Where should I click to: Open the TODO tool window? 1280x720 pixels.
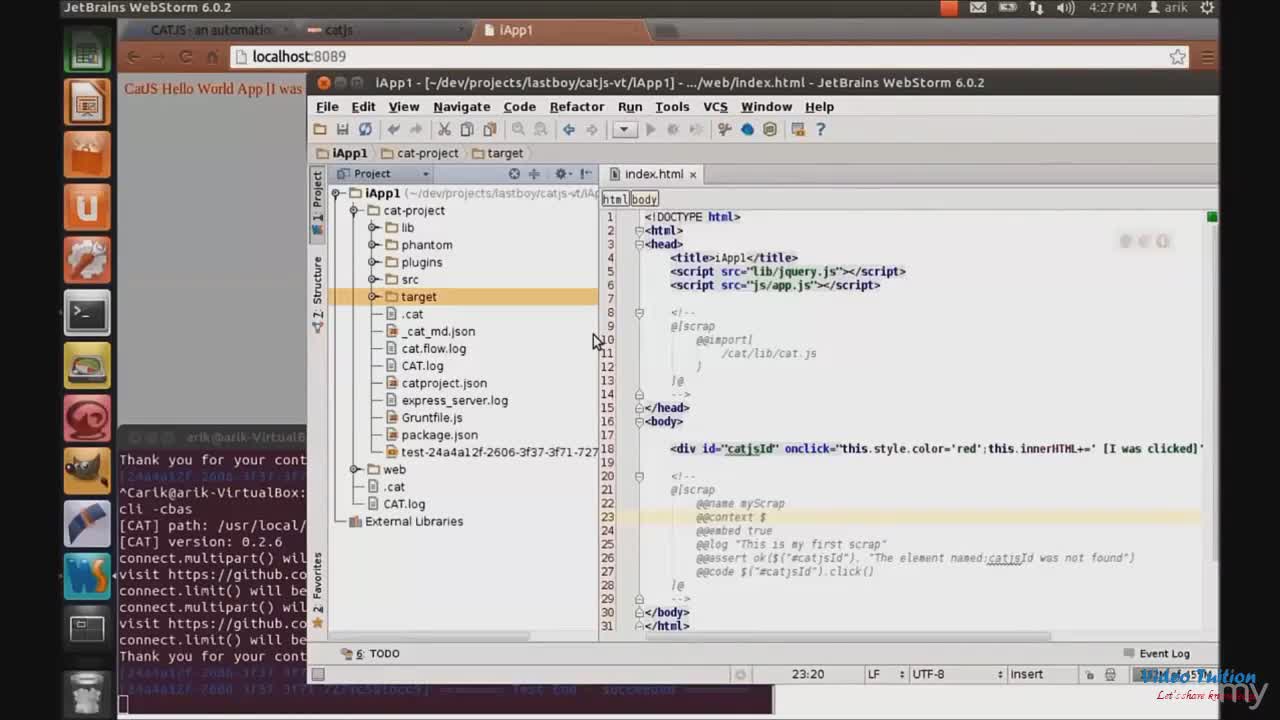coord(371,653)
